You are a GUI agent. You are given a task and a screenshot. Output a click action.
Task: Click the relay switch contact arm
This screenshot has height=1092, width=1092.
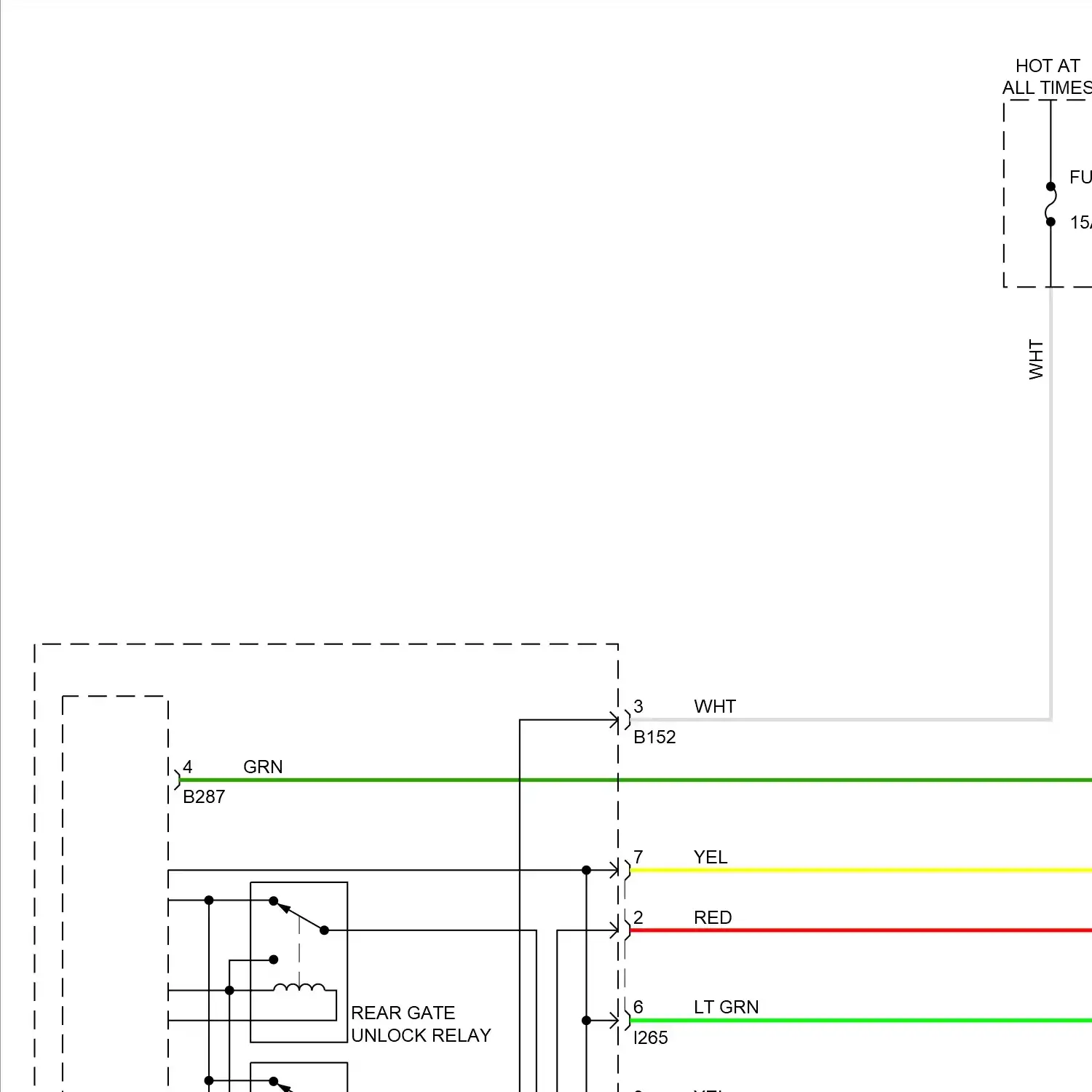(299, 916)
